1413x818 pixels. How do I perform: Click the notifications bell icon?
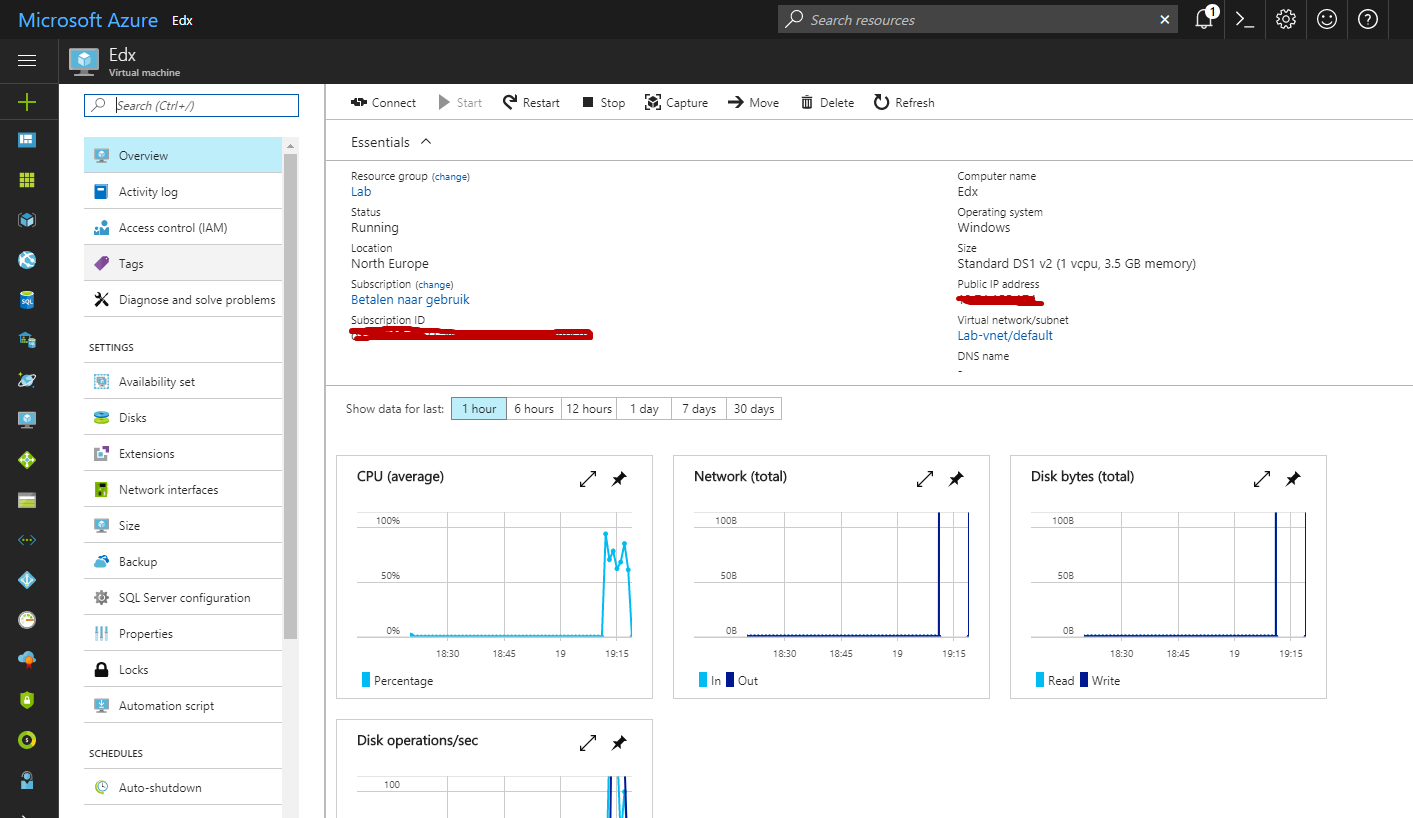1203,19
